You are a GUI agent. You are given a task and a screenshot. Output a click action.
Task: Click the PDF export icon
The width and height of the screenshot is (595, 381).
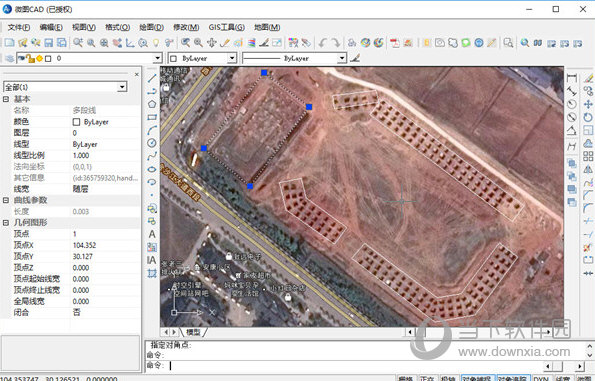coord(395,43)
